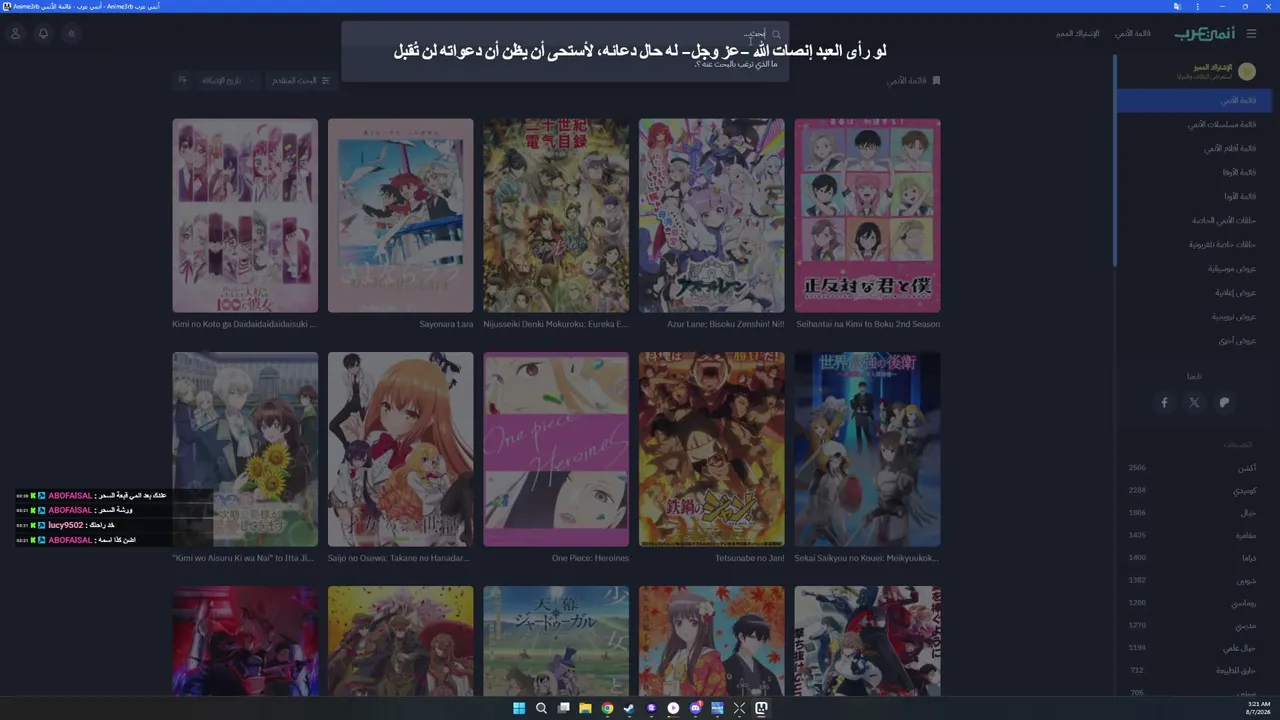This screenshot has width=1280, height=720.
Task: Open sidebar item قائمة الأونا
Action: pos(1194,196)
